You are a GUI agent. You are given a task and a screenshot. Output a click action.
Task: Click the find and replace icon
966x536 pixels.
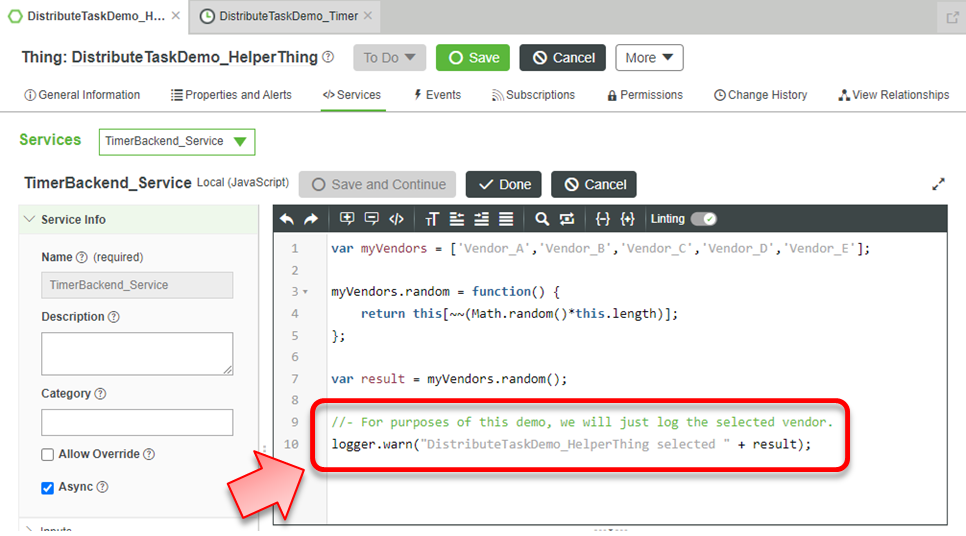click(x=567, y=219)
